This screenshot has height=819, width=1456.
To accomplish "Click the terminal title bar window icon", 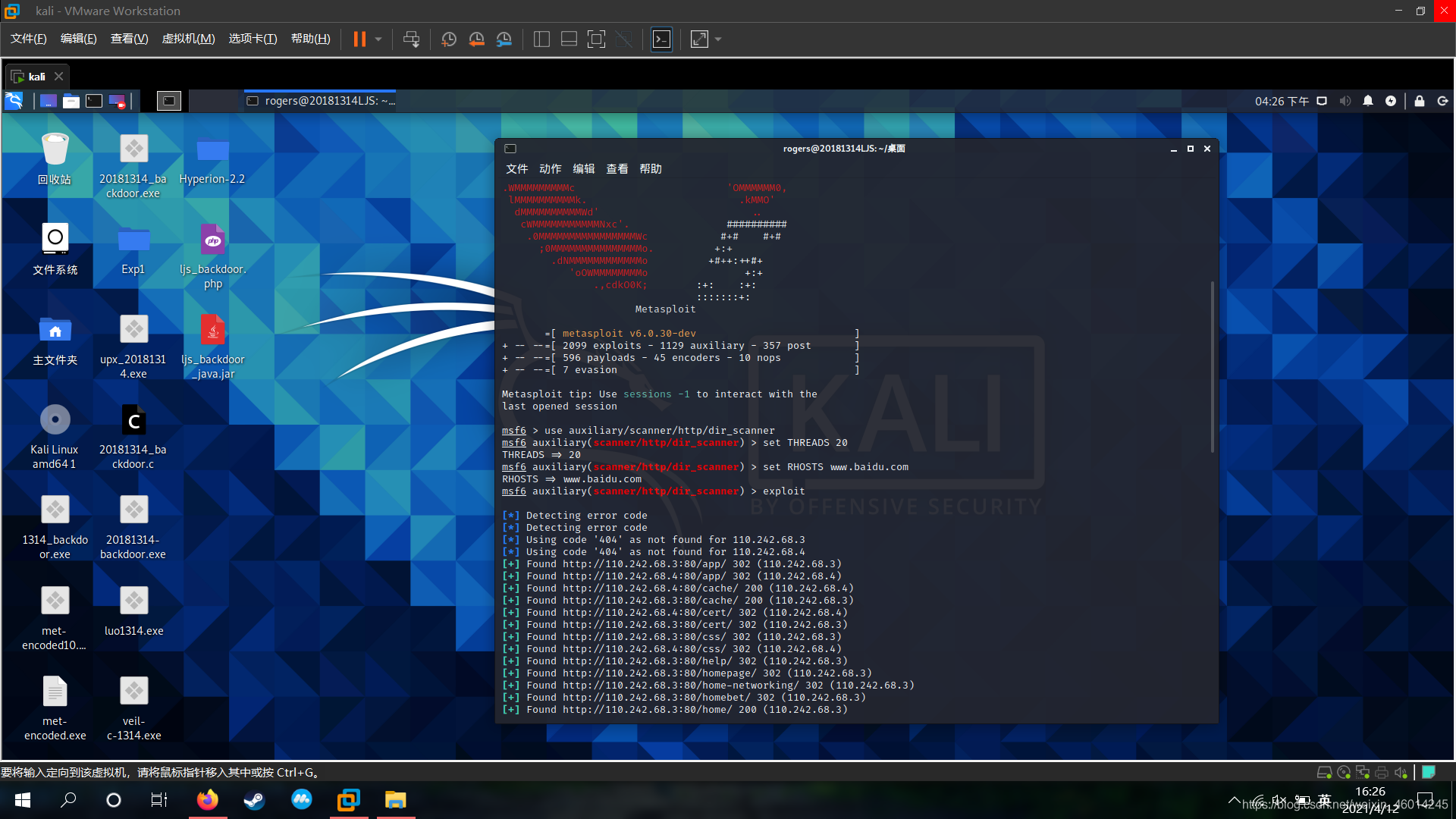I will (x=510, y=149).
